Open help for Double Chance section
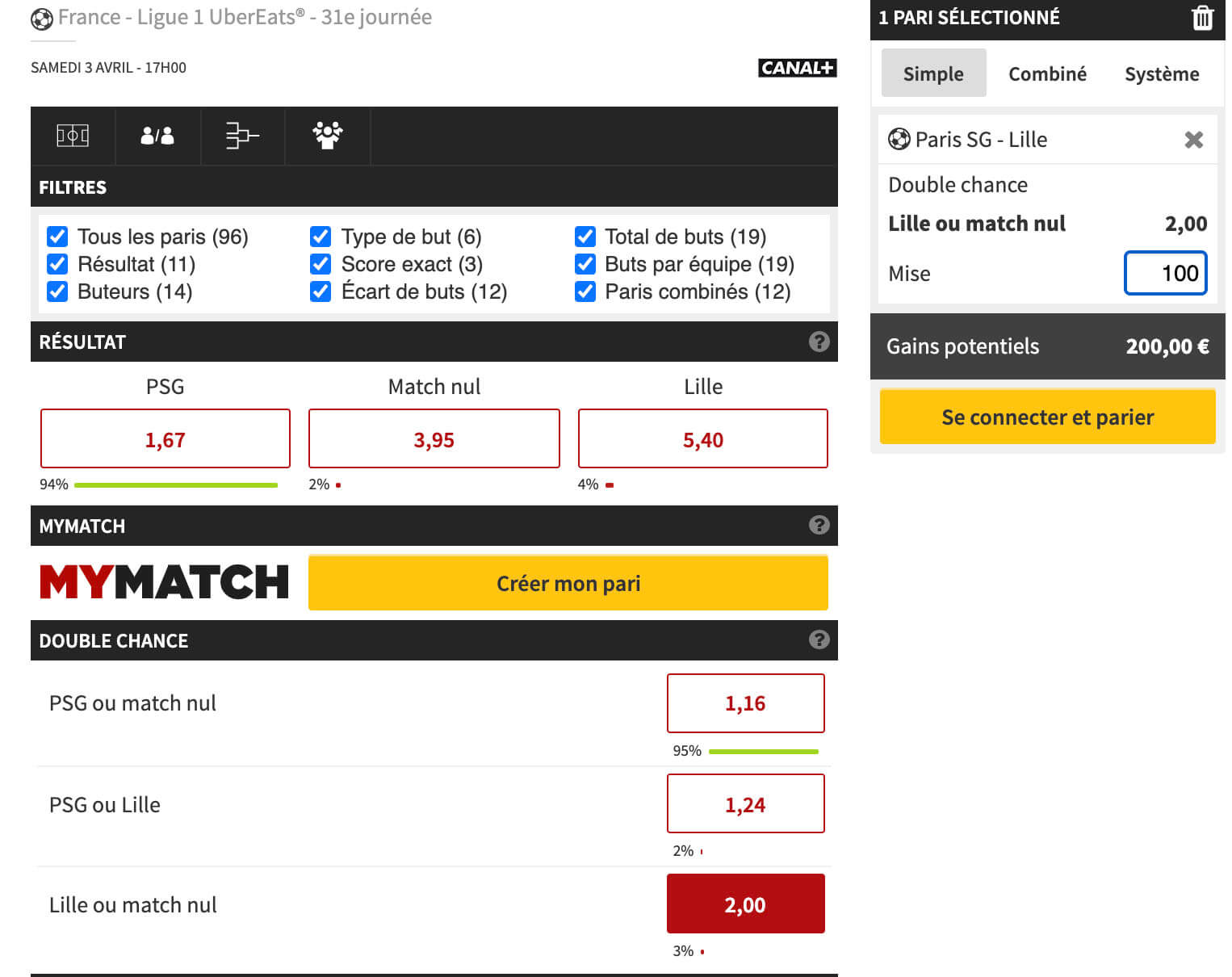Image resolution: width=1232 pixels, height=977 pixels. point(819,640)
